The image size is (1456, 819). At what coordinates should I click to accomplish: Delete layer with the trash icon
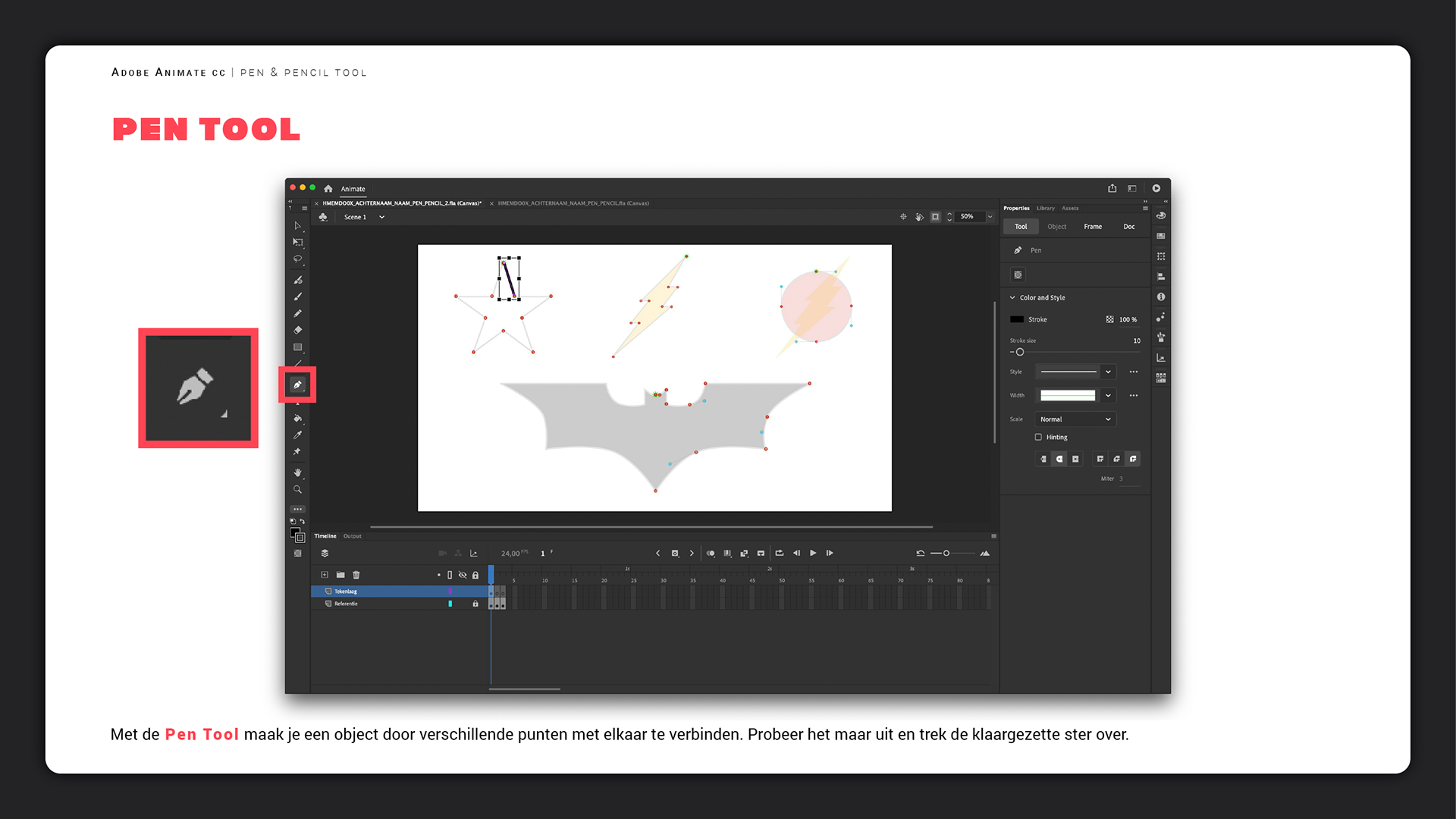click(x=356, y=575)
